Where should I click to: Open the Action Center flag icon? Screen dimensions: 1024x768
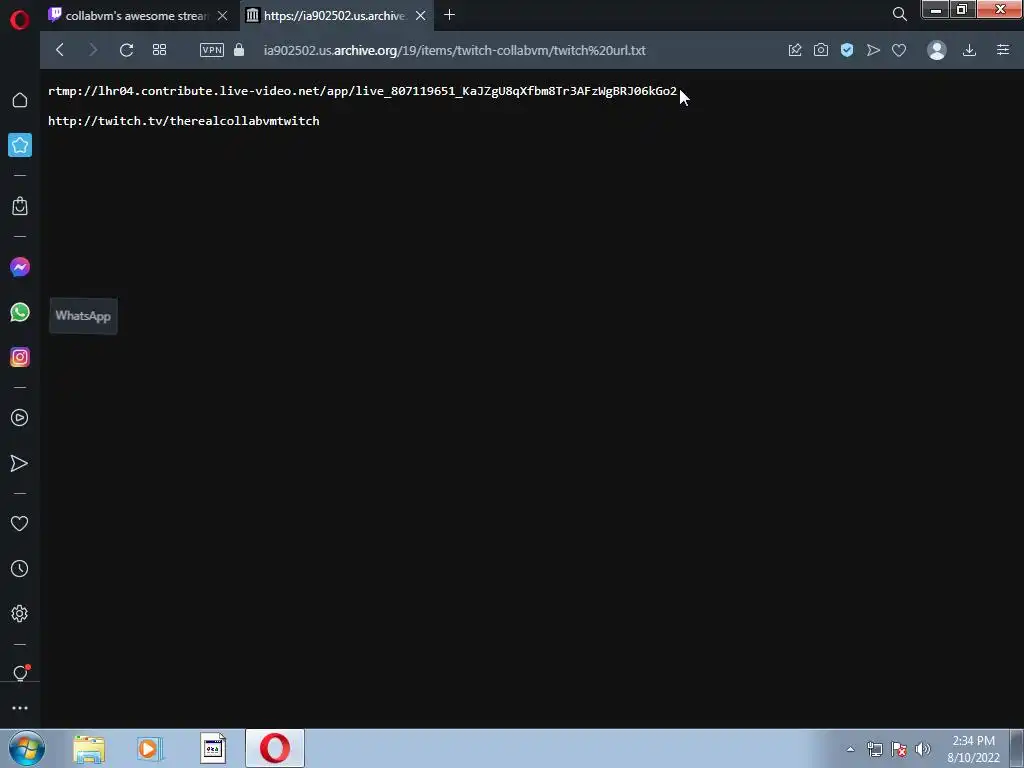[899, 749]
